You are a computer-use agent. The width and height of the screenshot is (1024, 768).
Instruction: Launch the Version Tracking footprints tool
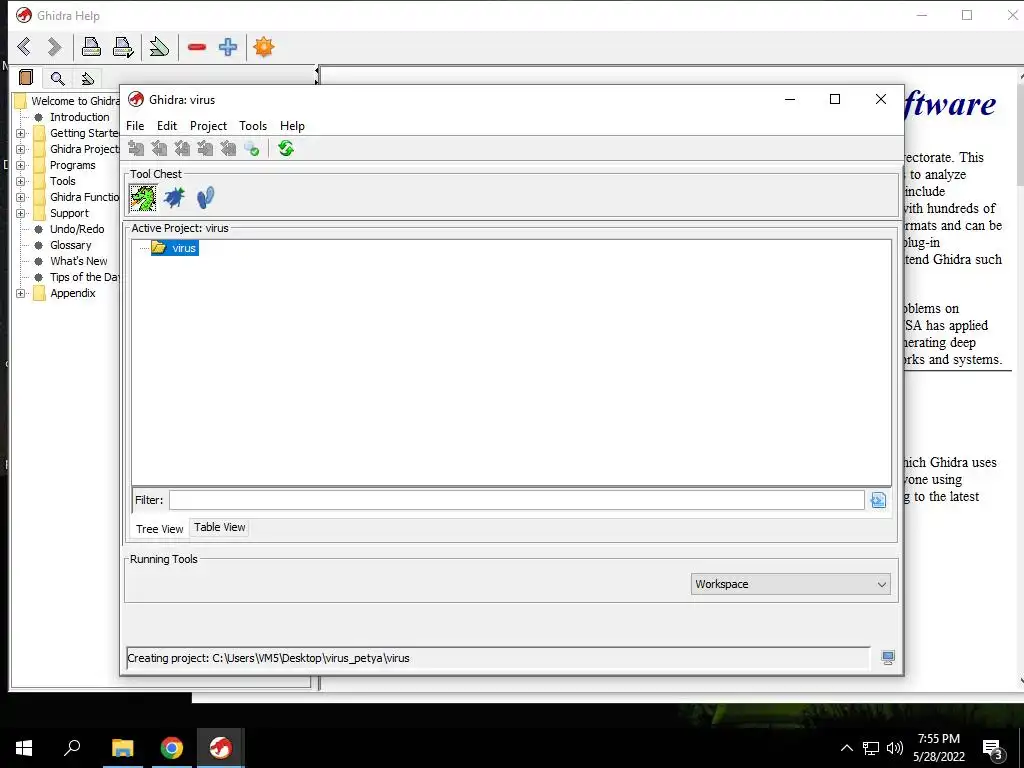point(205,197)
